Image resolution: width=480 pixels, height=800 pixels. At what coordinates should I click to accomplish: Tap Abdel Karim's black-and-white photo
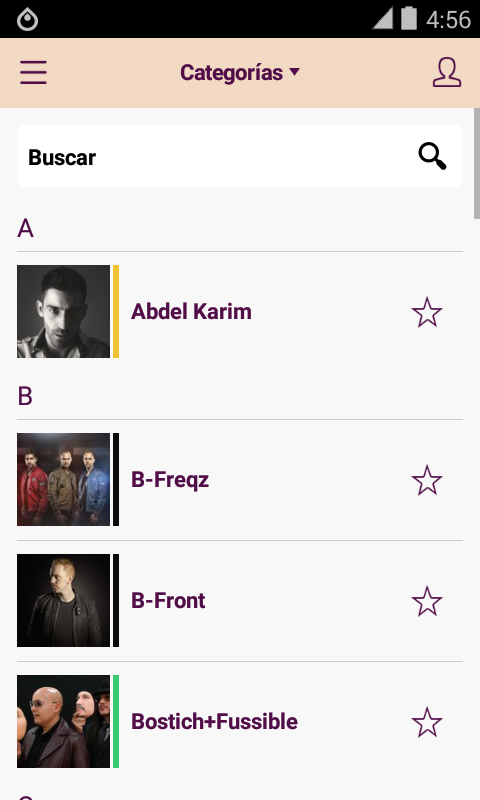pyautogui.click(x=63, y=311)
